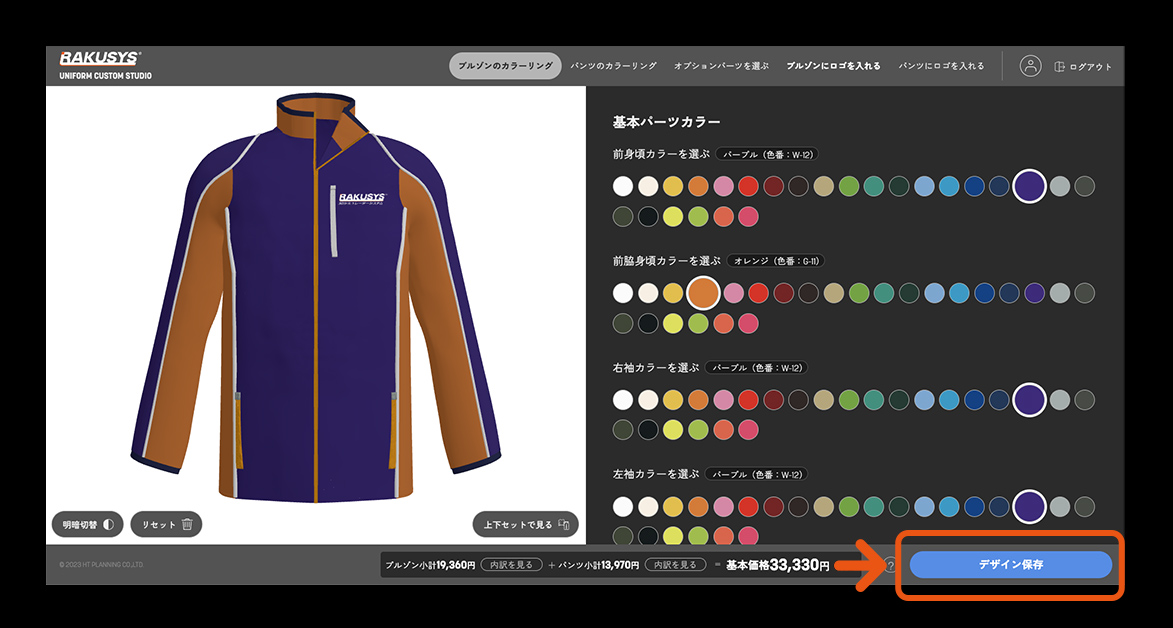View top and bottom set together

(525, 524)
